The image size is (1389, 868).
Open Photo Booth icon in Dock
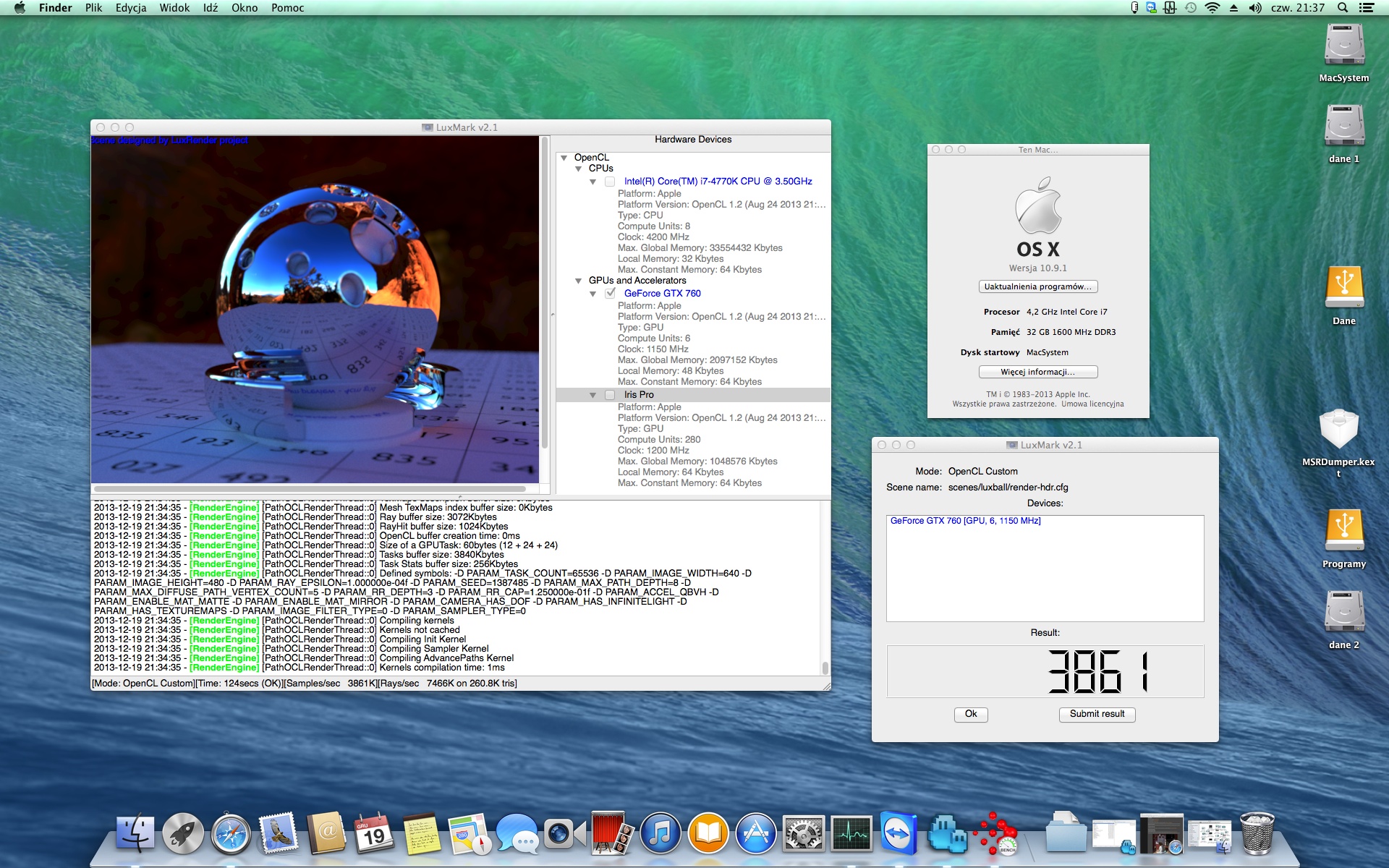tap(612, 833)
